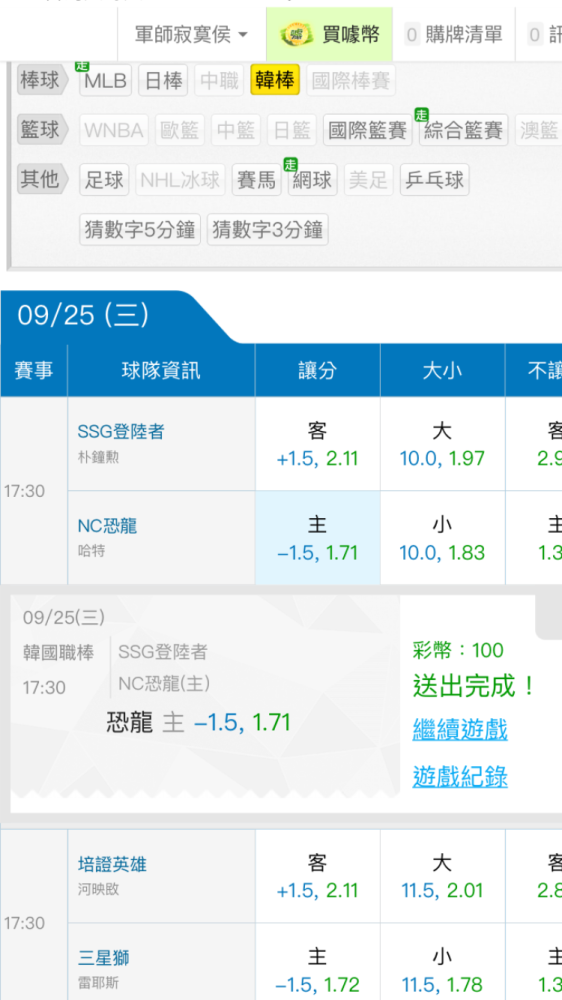Click the 買噱幣 coin icon
The width and height of the screenshot is (562, 1000).
coord(297,35)
